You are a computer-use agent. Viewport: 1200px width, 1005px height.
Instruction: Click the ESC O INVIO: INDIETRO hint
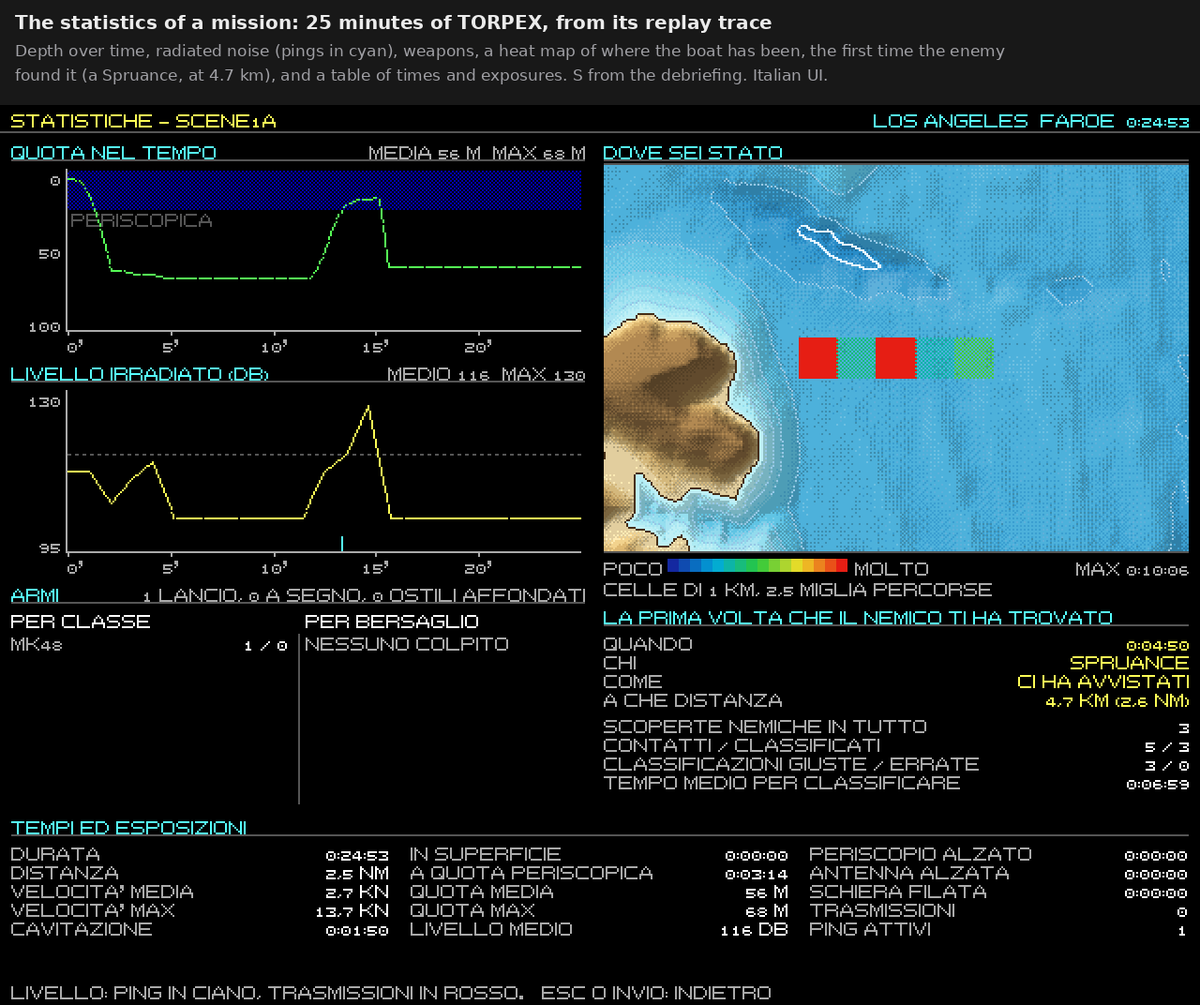pos(656,993)
